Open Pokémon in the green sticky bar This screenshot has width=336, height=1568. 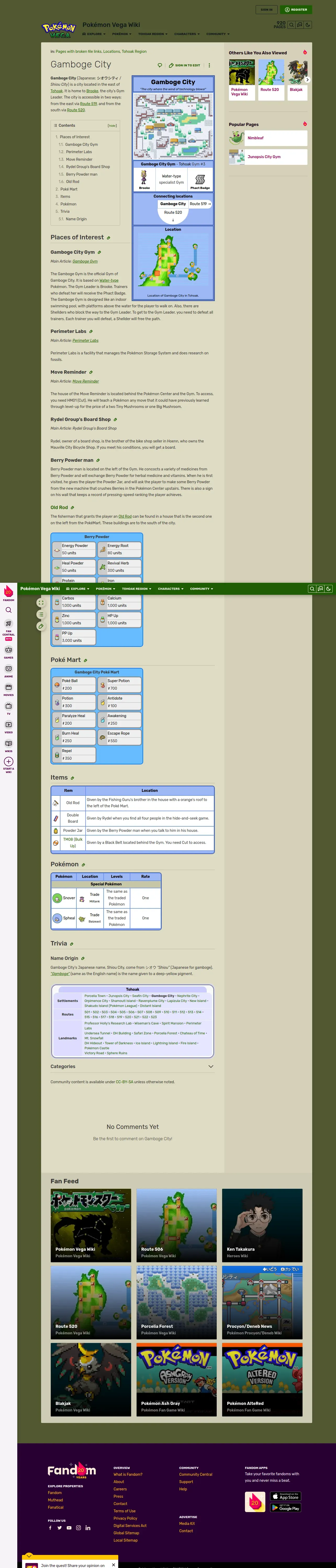105,589
